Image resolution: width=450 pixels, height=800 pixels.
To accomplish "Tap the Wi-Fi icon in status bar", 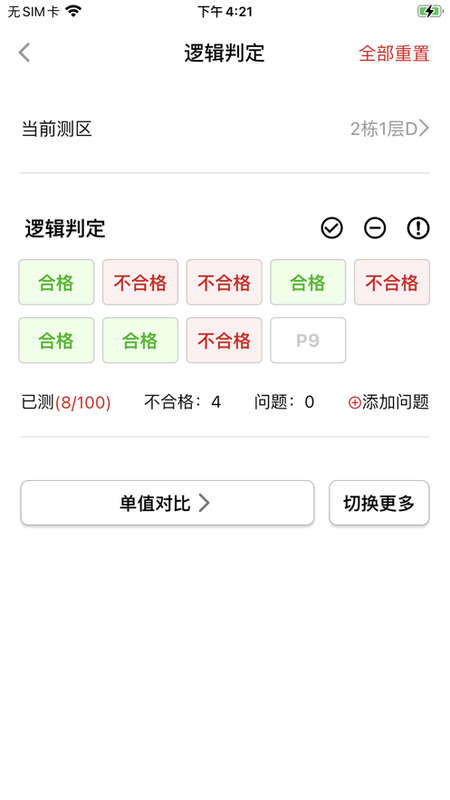I will coord(74,11).
